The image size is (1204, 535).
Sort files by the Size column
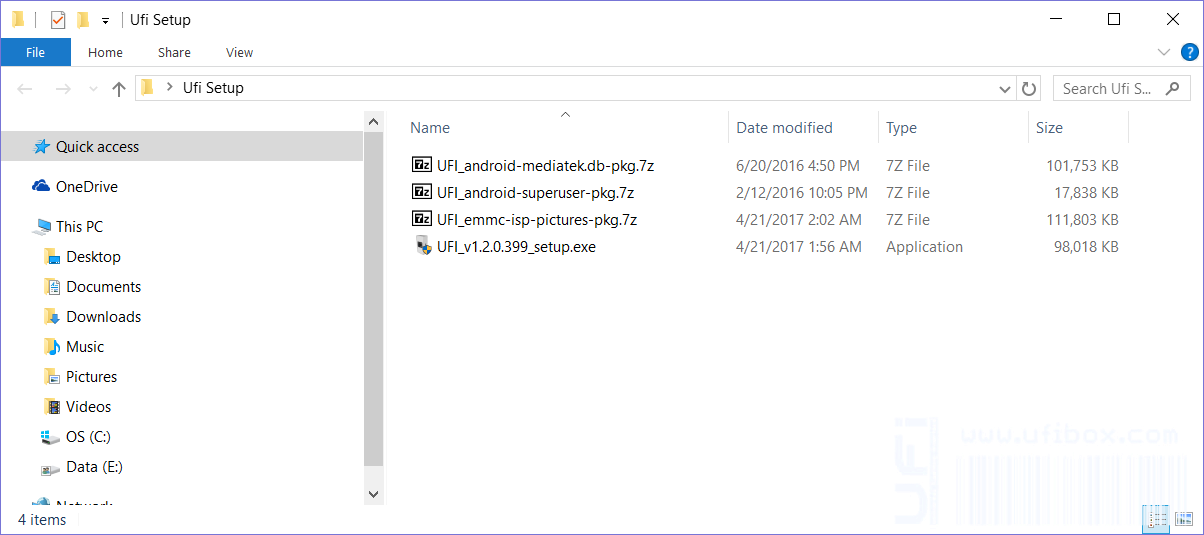[x=1049, y=128]
